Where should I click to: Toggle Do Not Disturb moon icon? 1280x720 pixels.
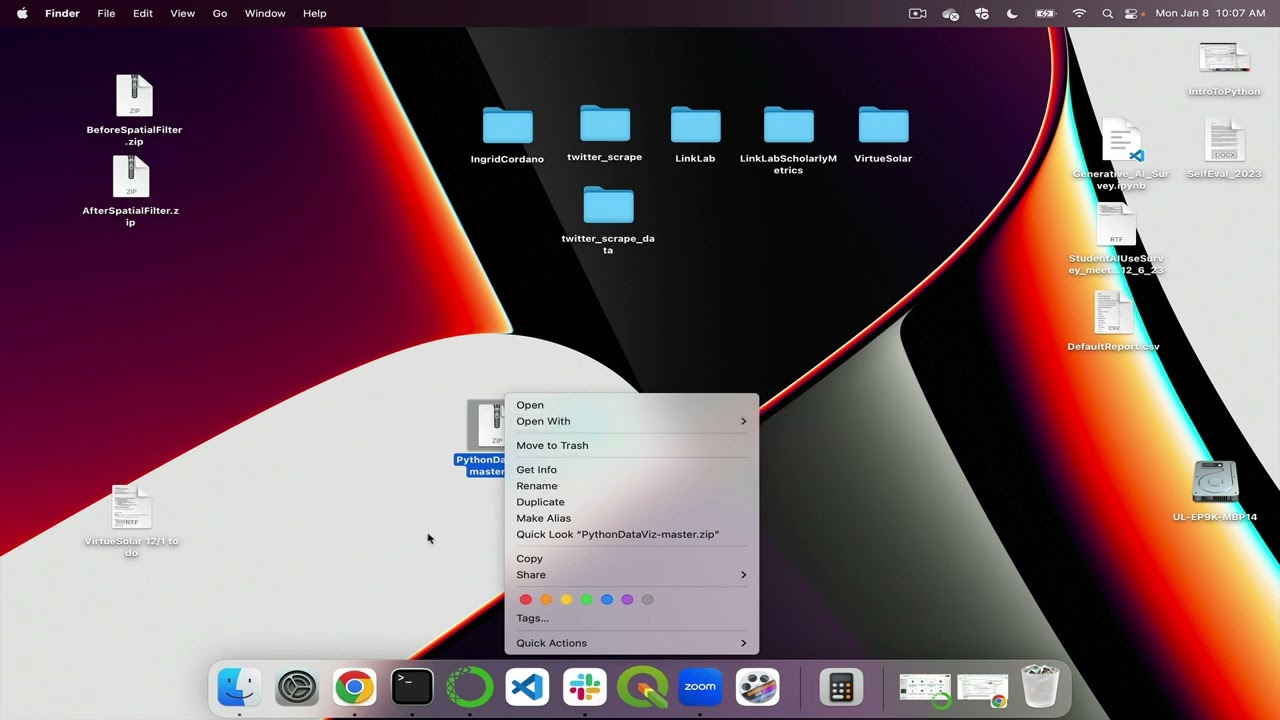tap(1012, 13)
